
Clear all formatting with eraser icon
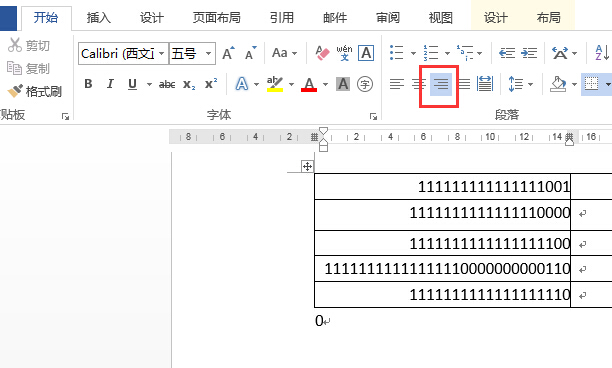[x=322, y=53]
